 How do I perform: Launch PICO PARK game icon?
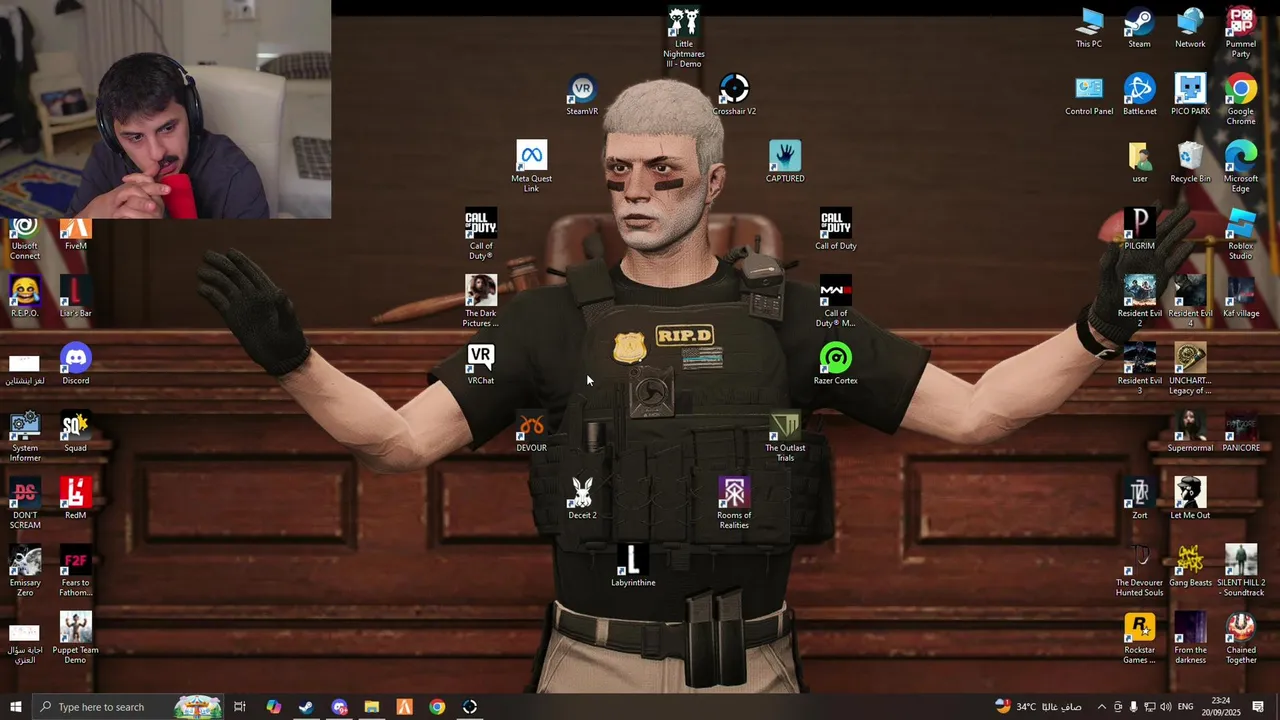(1190, 95)
